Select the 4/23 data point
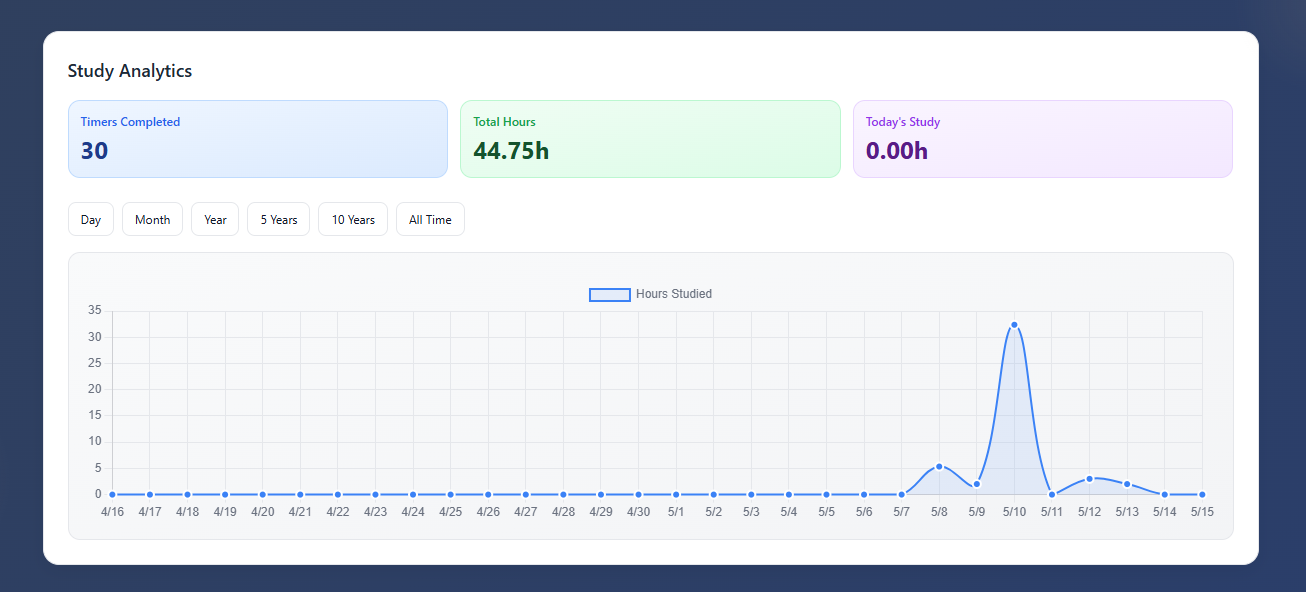The height and width of the screenshot is (592, 1306). pyautogui.click(x=375, y=494)
